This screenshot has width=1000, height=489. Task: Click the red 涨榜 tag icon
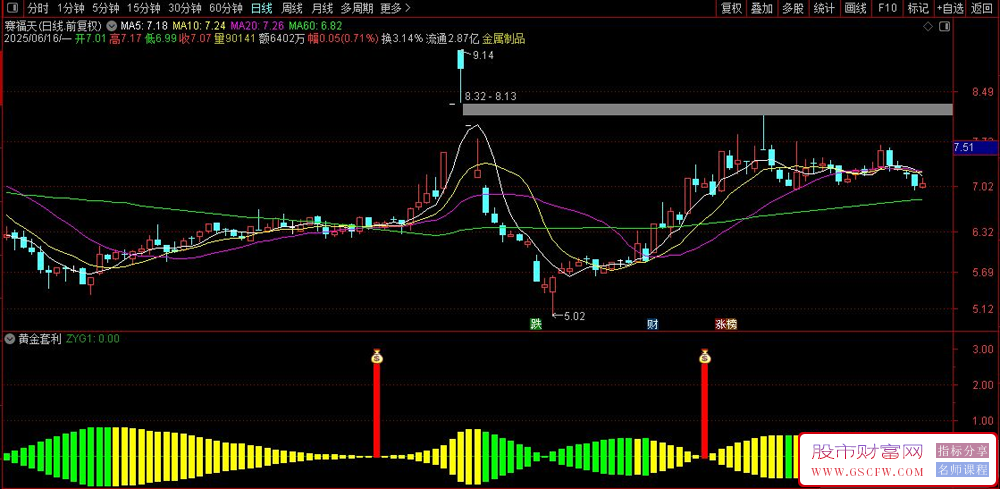point(726,324)
